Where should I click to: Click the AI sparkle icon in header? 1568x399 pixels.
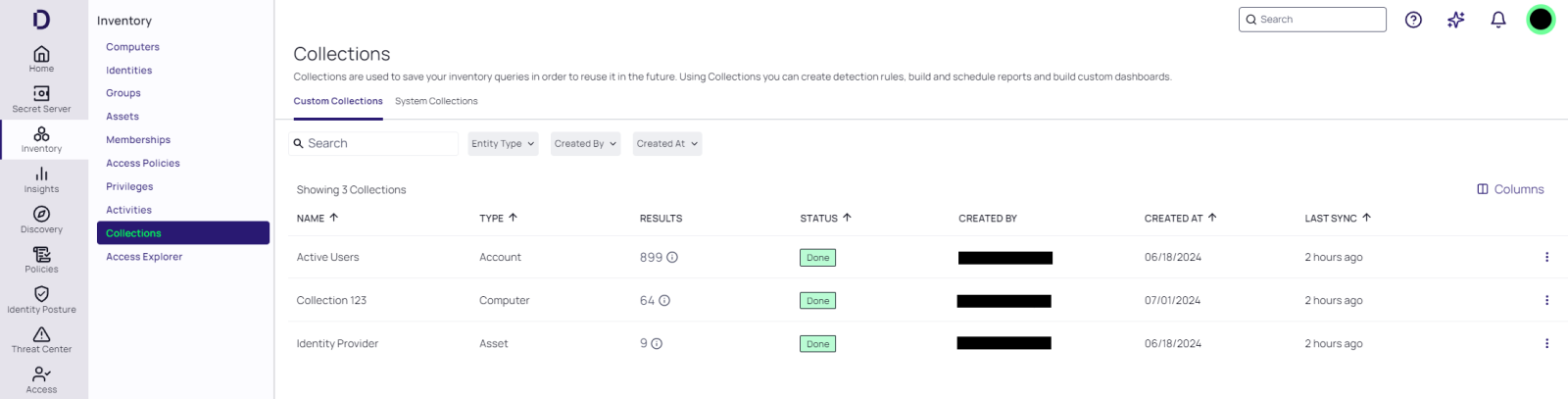click(x=1455, y=20)
